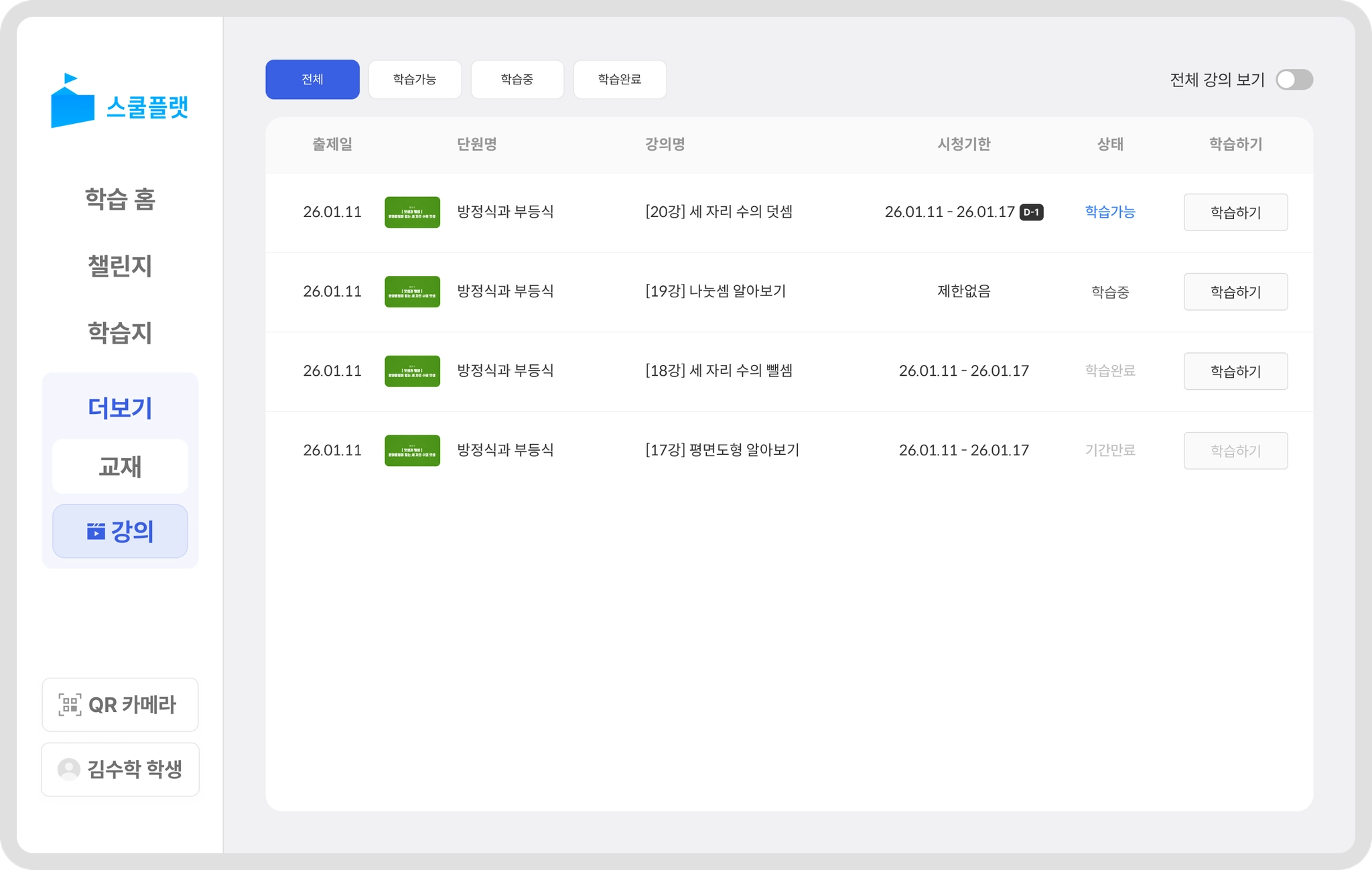Open the 챌린지 sidebar menu
Screen dimensions: 1372x870
coord(120,267)
